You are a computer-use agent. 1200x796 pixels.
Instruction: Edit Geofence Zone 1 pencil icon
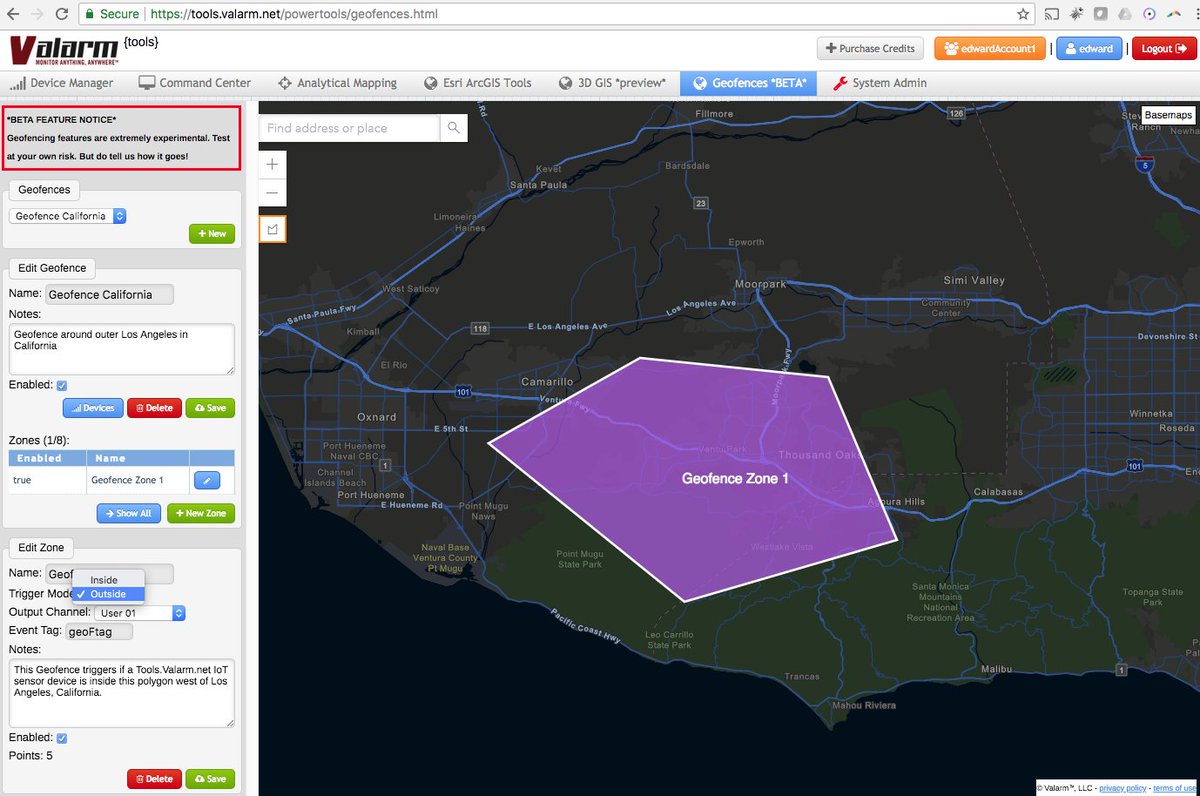(206, 481)
